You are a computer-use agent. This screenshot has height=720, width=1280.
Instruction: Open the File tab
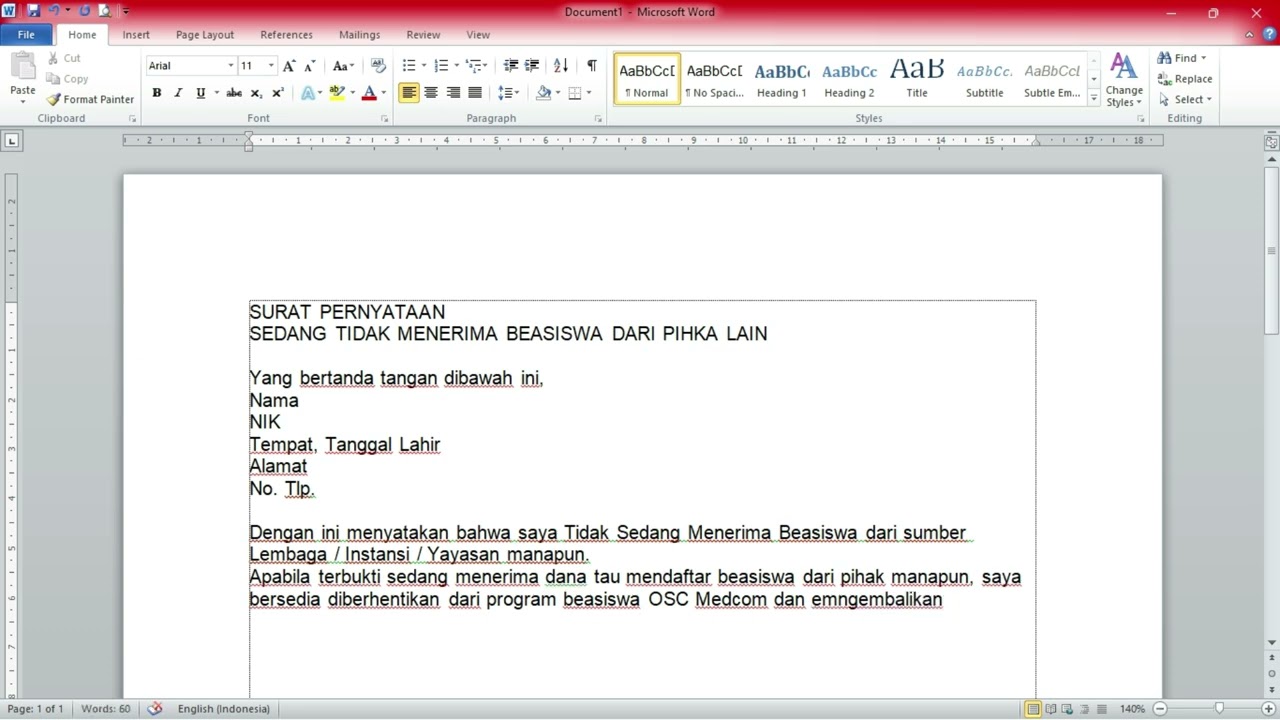coord(26,35)
